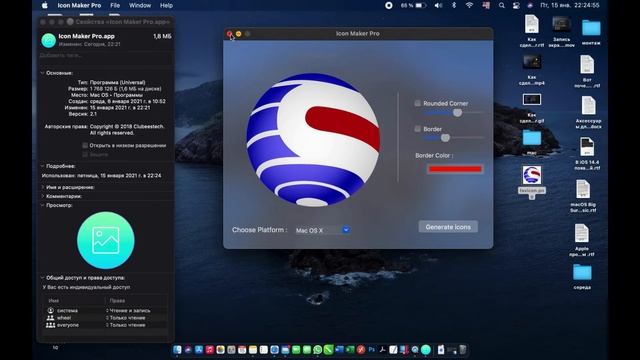Click the Wi-Fi menu bar icon
Viewport: 640px width, 360px height.
469,5
